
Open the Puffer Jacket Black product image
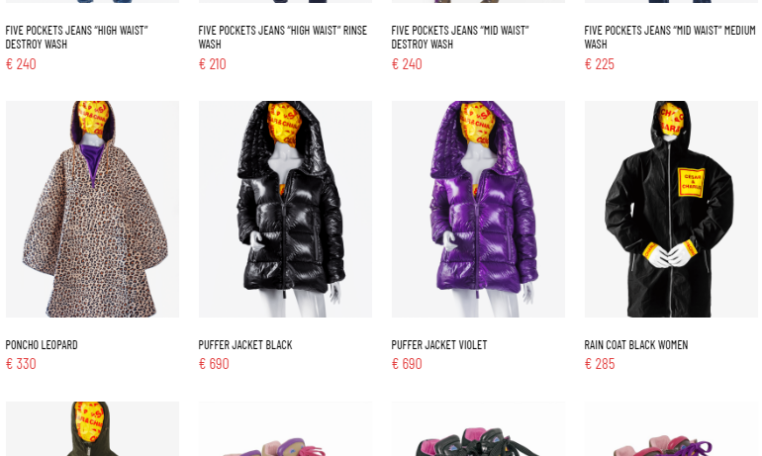tap(285, 209)
